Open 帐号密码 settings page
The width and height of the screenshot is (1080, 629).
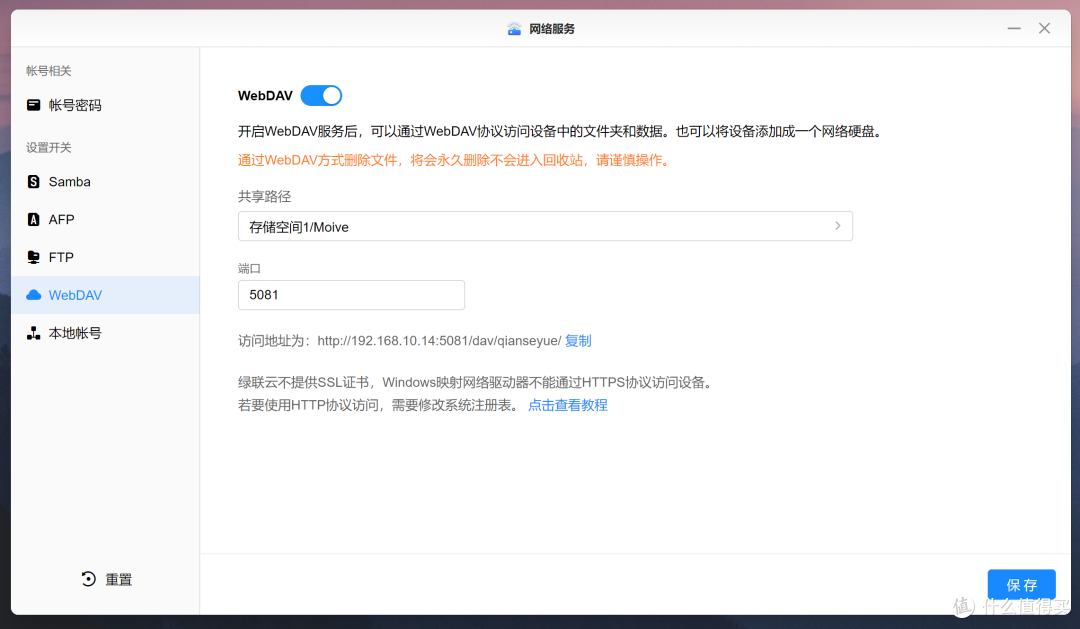coord(105,105)
